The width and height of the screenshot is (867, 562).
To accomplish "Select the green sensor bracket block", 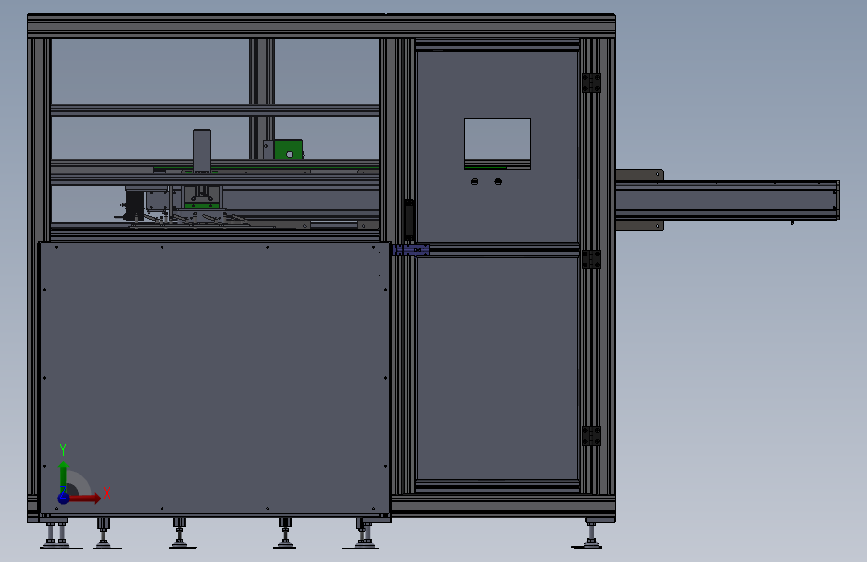I will (288, 150).
